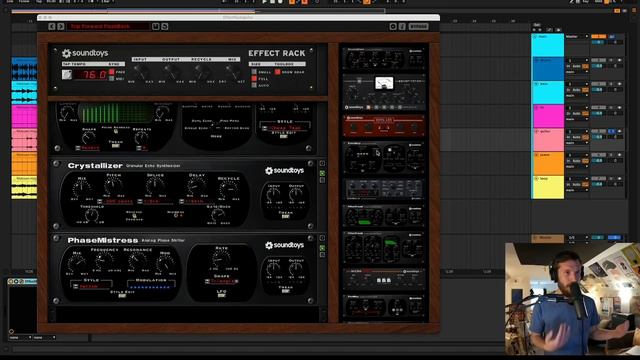Image resolution: width=640 pixels, height=360 pixels.
Task: Click the Crystallizer Threshold knob
Action: click(92, 215)
